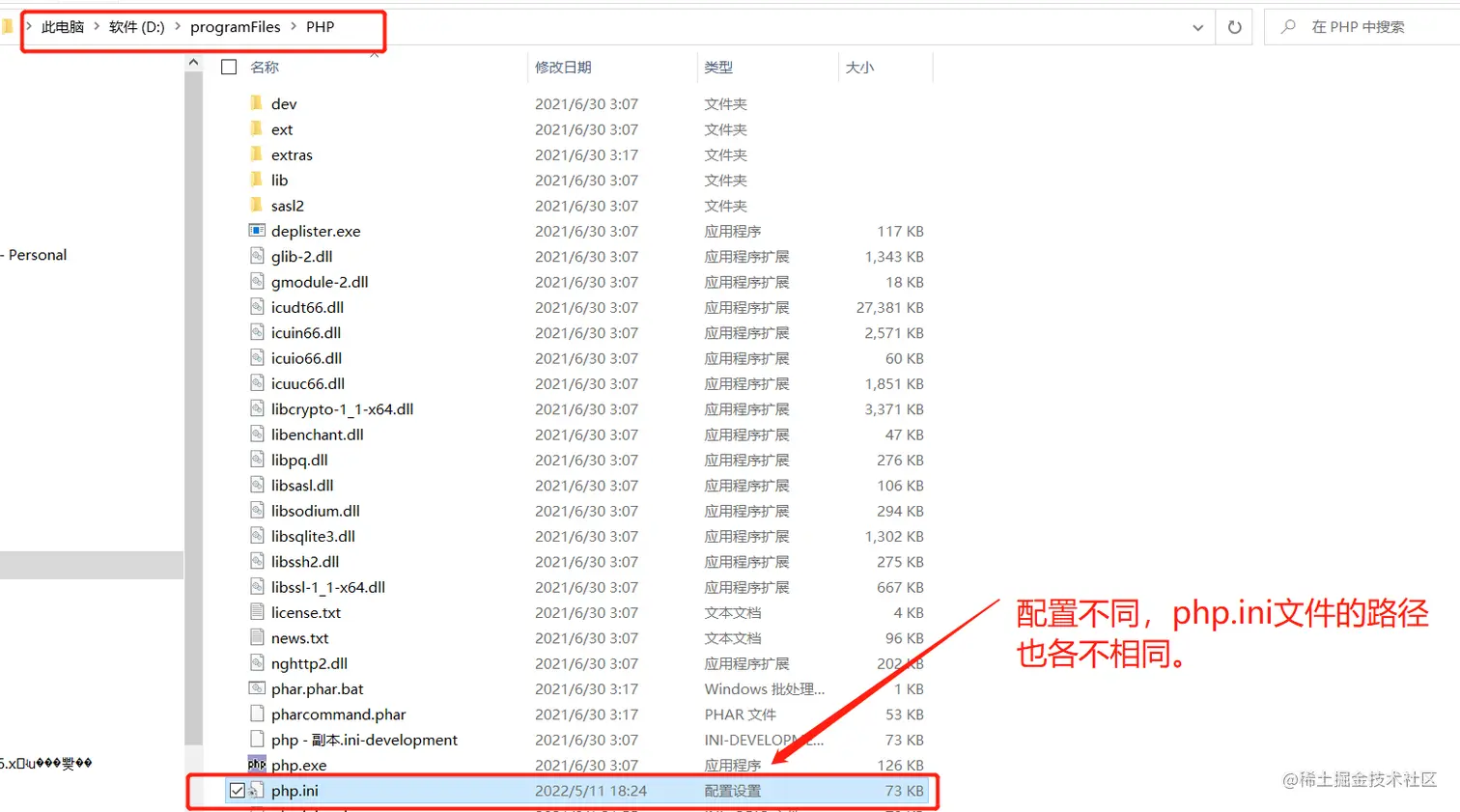Click the gmodule-2.dll file icon
1460x812 pixels.
(257, 281)
